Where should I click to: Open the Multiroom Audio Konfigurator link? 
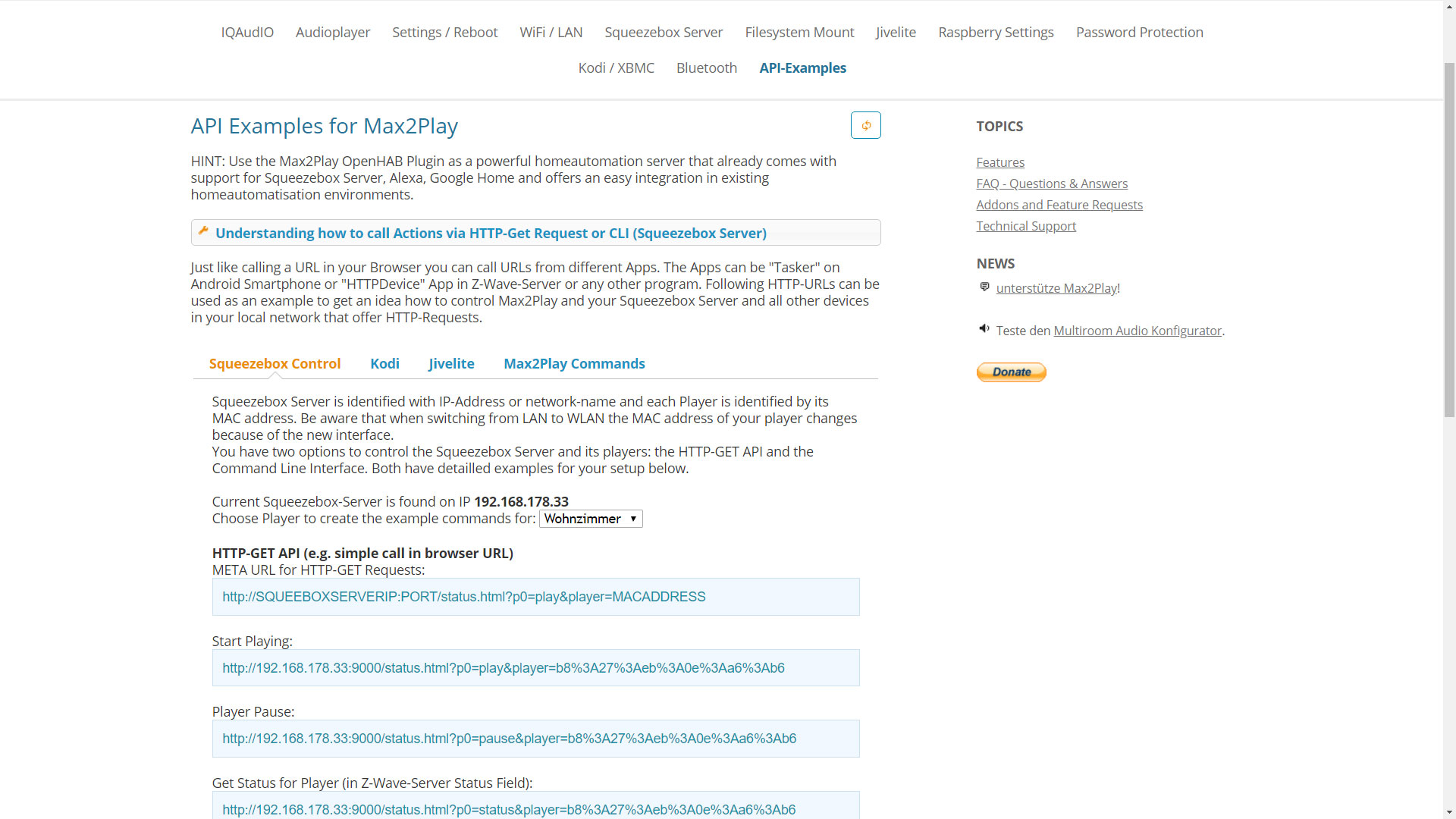point(1137,331)
